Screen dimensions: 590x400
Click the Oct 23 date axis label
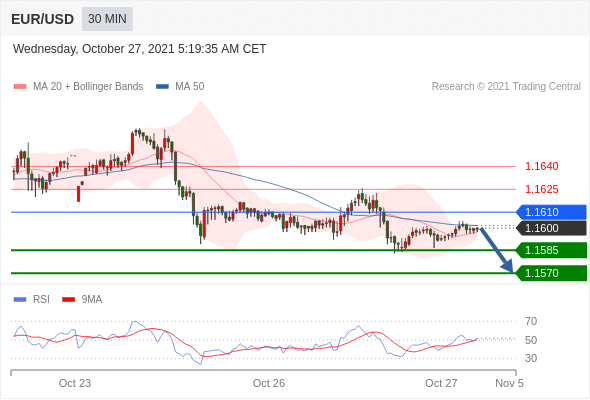click(x=75, y=383)
